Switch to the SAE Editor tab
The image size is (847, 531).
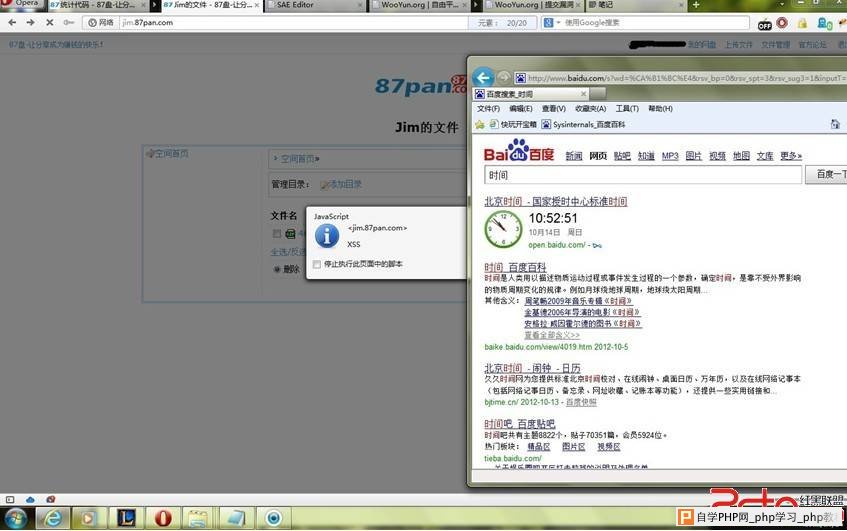[x=315, y=5]
